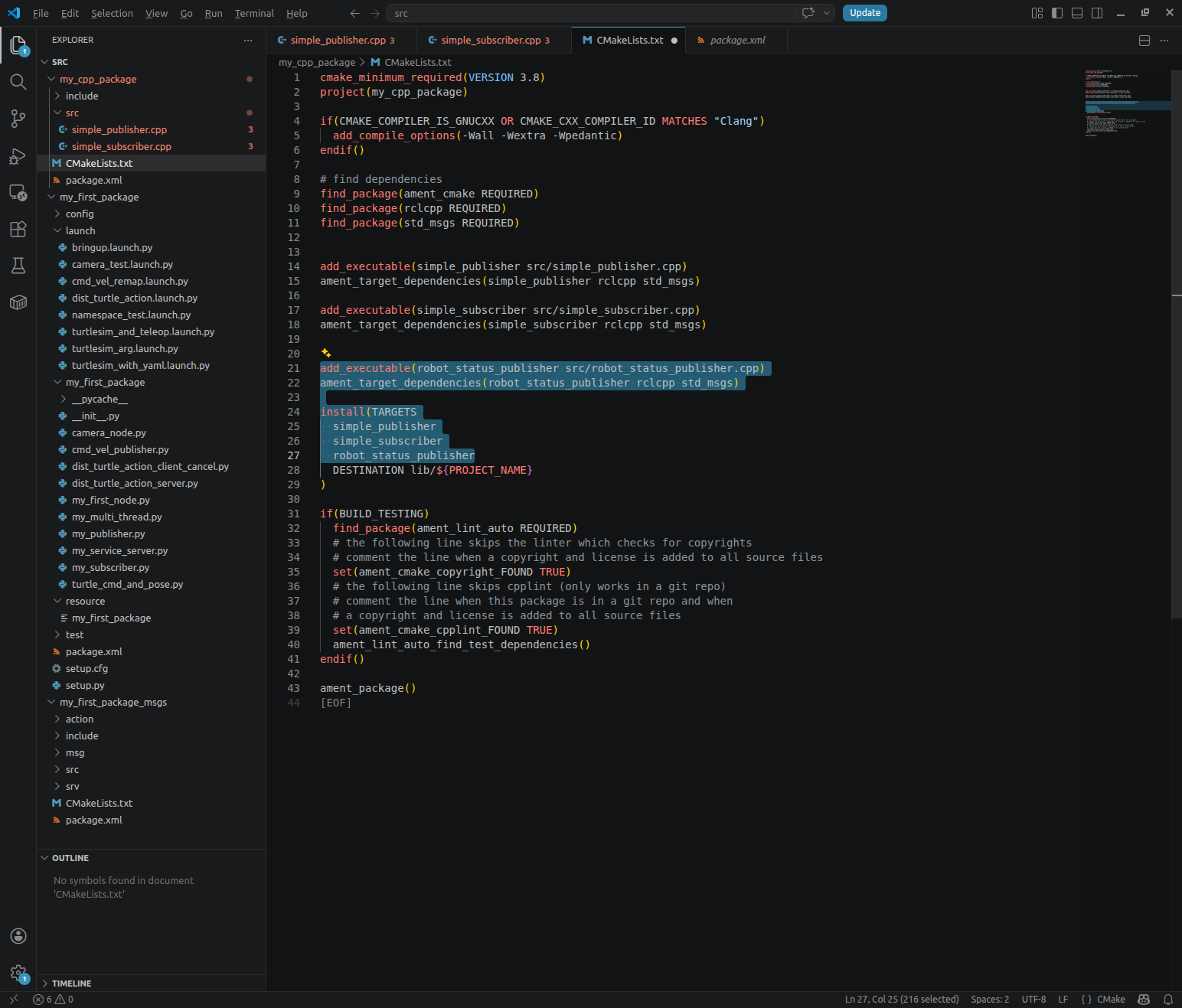This screenshot has height=1008, width=1182.
Task: Switch to the simple_publisher.cpp tab
Action: (341, 41)
